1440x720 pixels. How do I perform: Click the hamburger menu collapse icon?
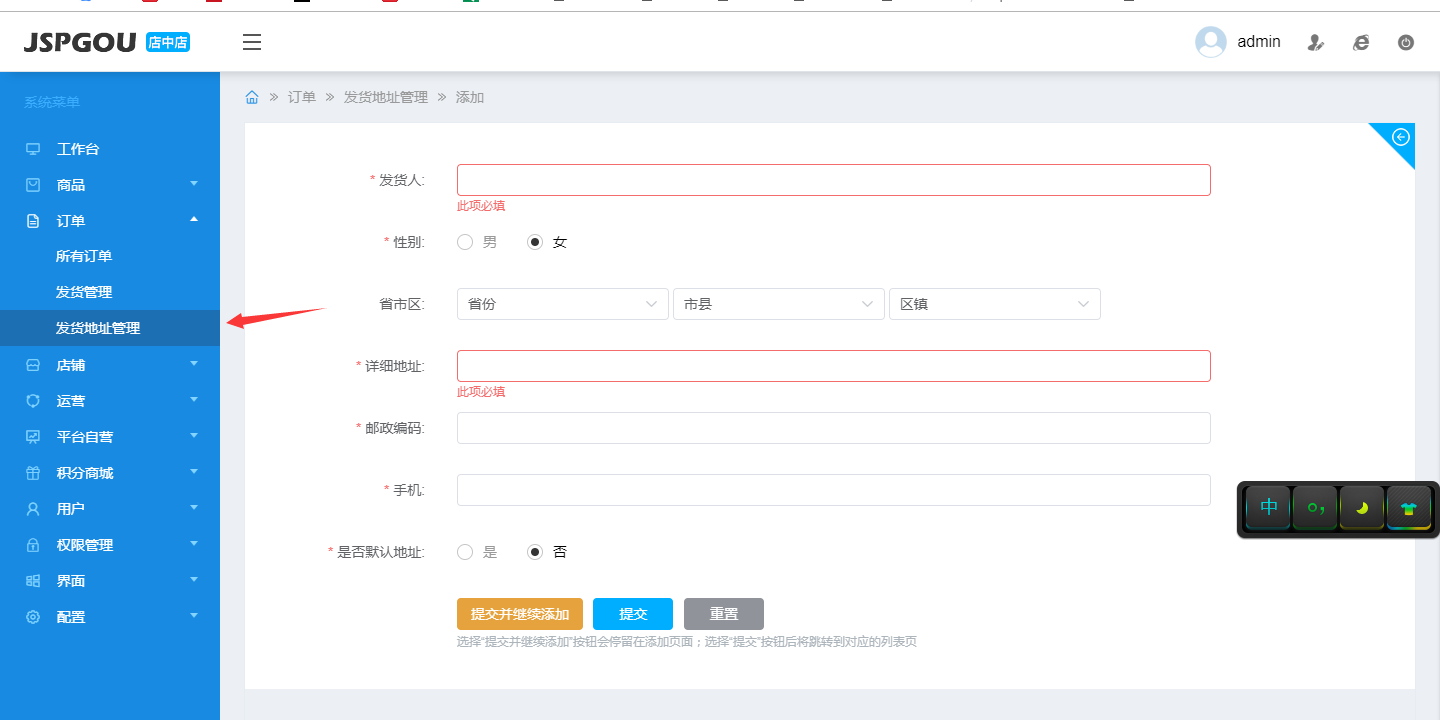(252, 42)
